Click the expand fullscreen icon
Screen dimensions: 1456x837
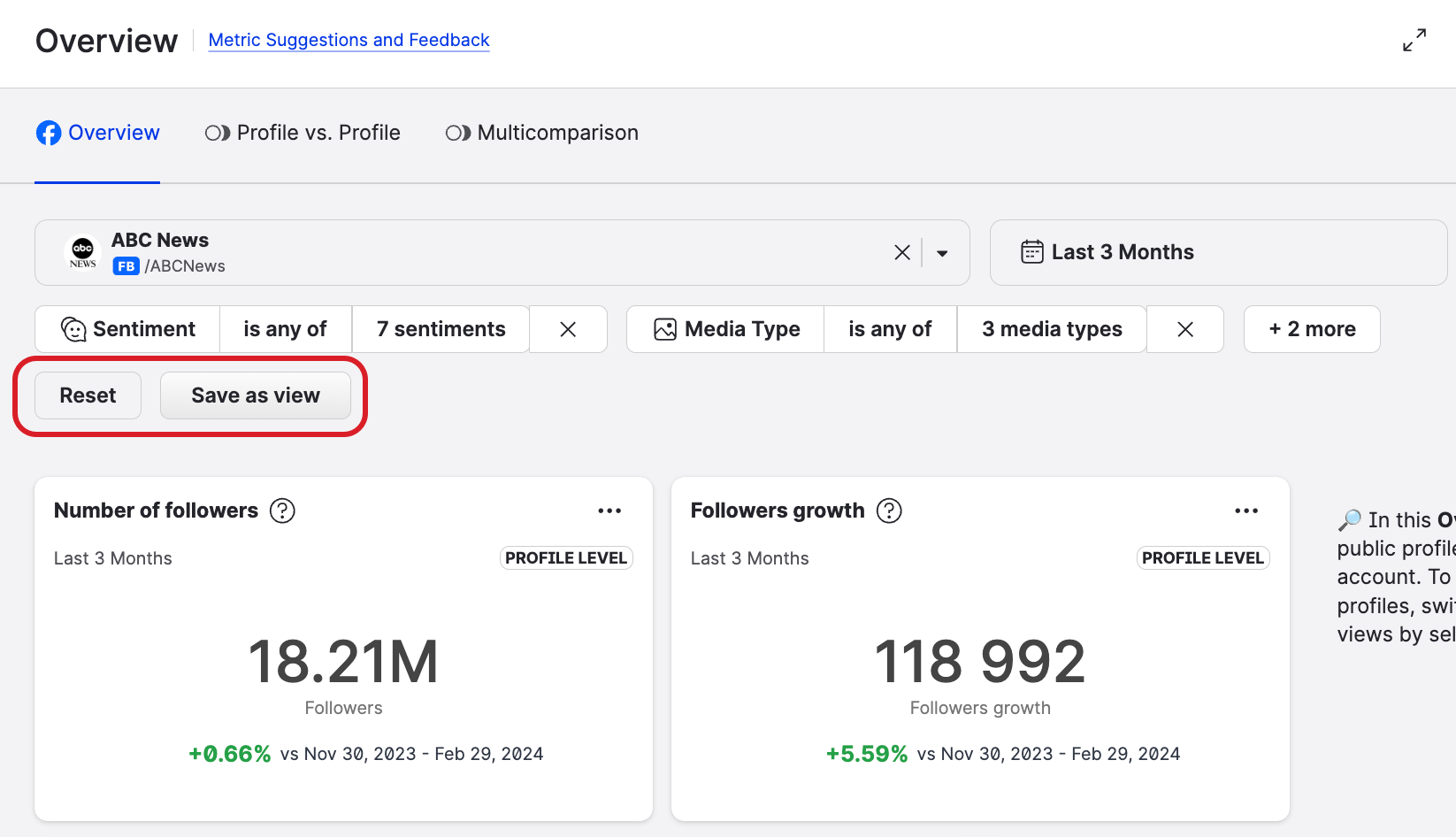click(x=1414, y=40)
